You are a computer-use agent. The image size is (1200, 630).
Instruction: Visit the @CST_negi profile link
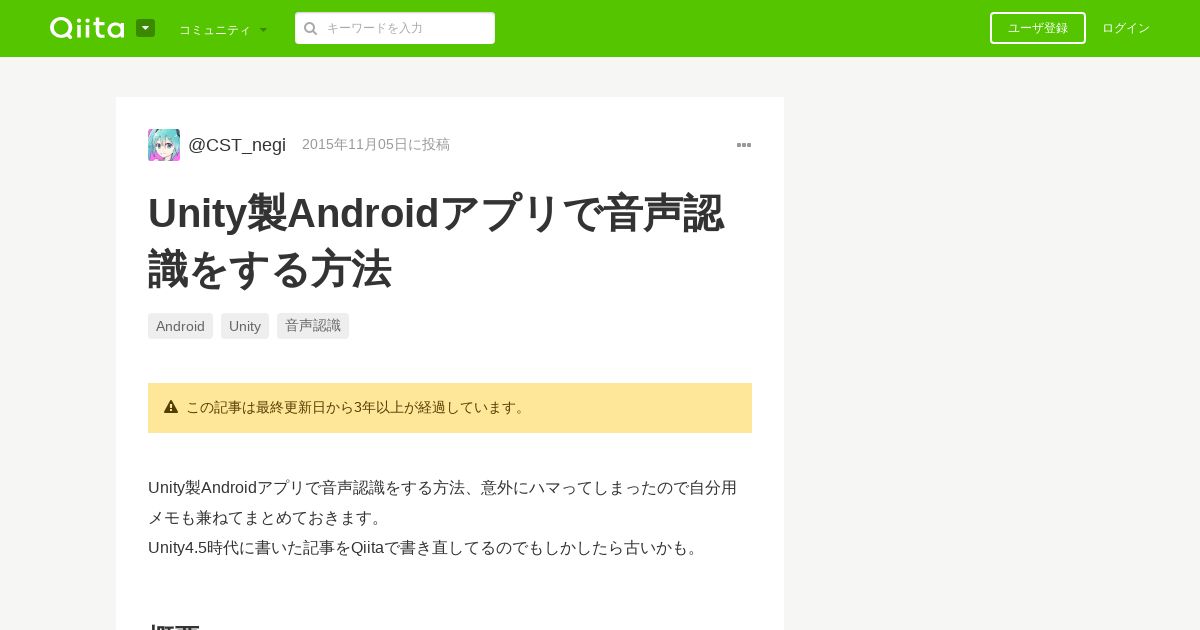(x=237, y=145)
